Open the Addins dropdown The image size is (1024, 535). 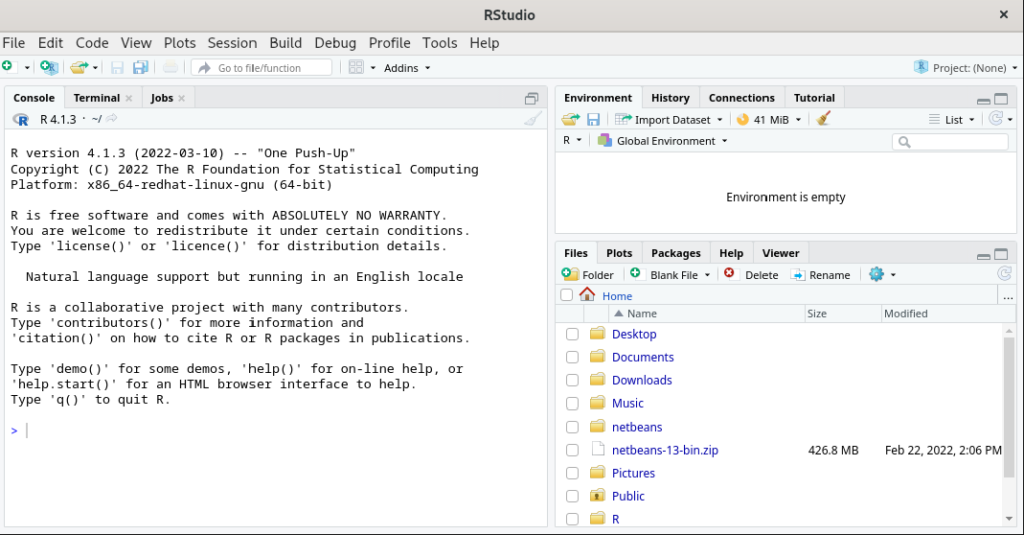pyautogui.click(x=407, y=68)
